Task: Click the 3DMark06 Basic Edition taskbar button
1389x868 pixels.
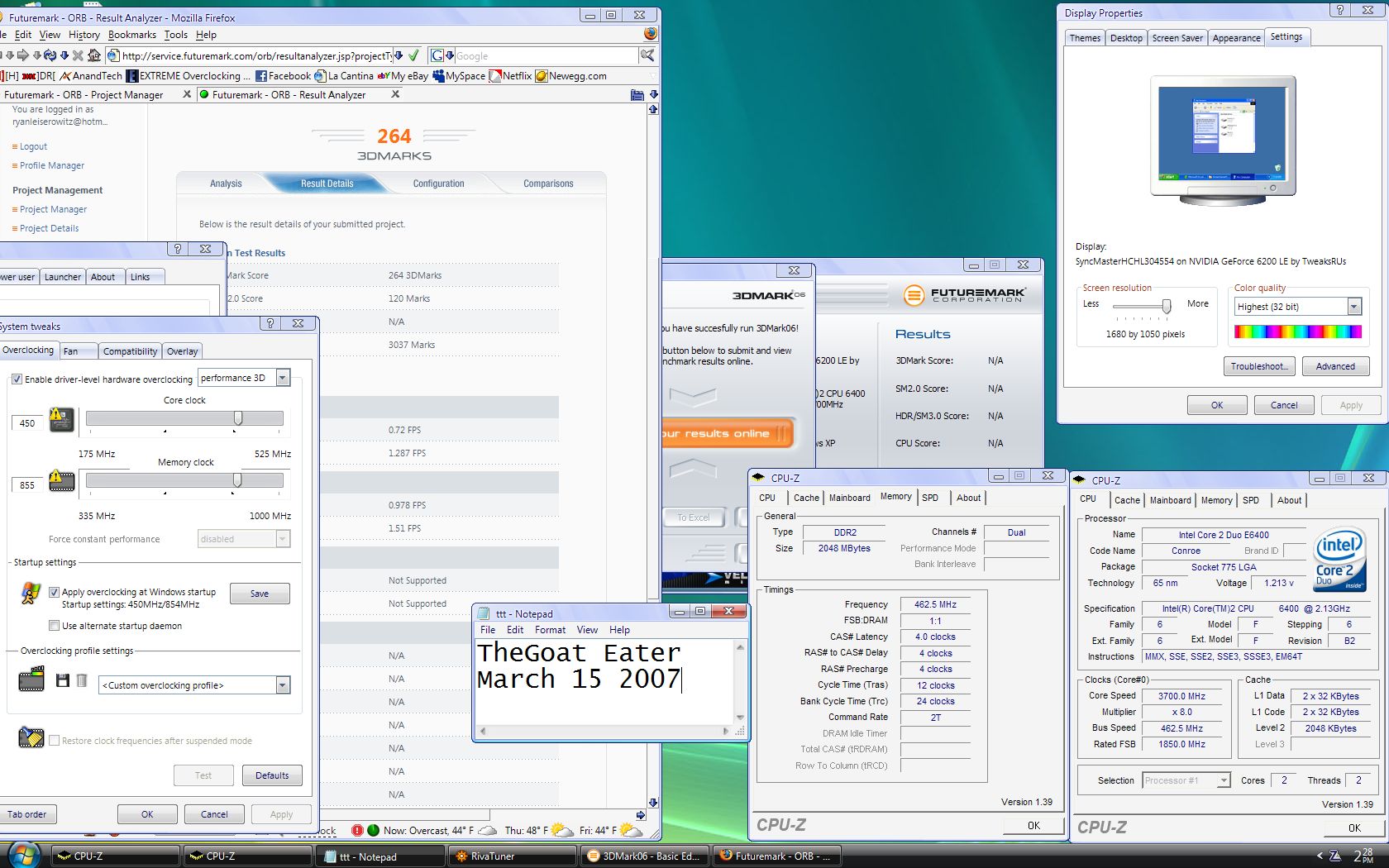Action: pos(645,856)
